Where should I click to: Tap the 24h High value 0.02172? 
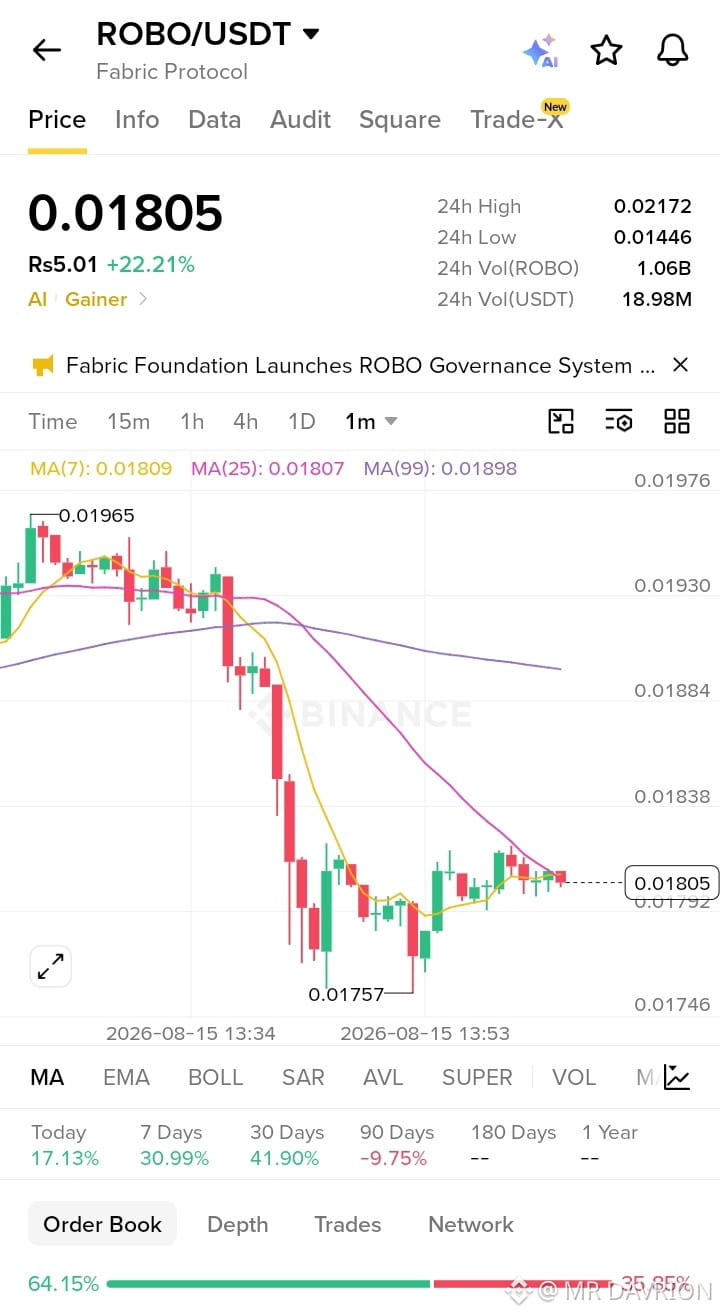tap(652, 207)
